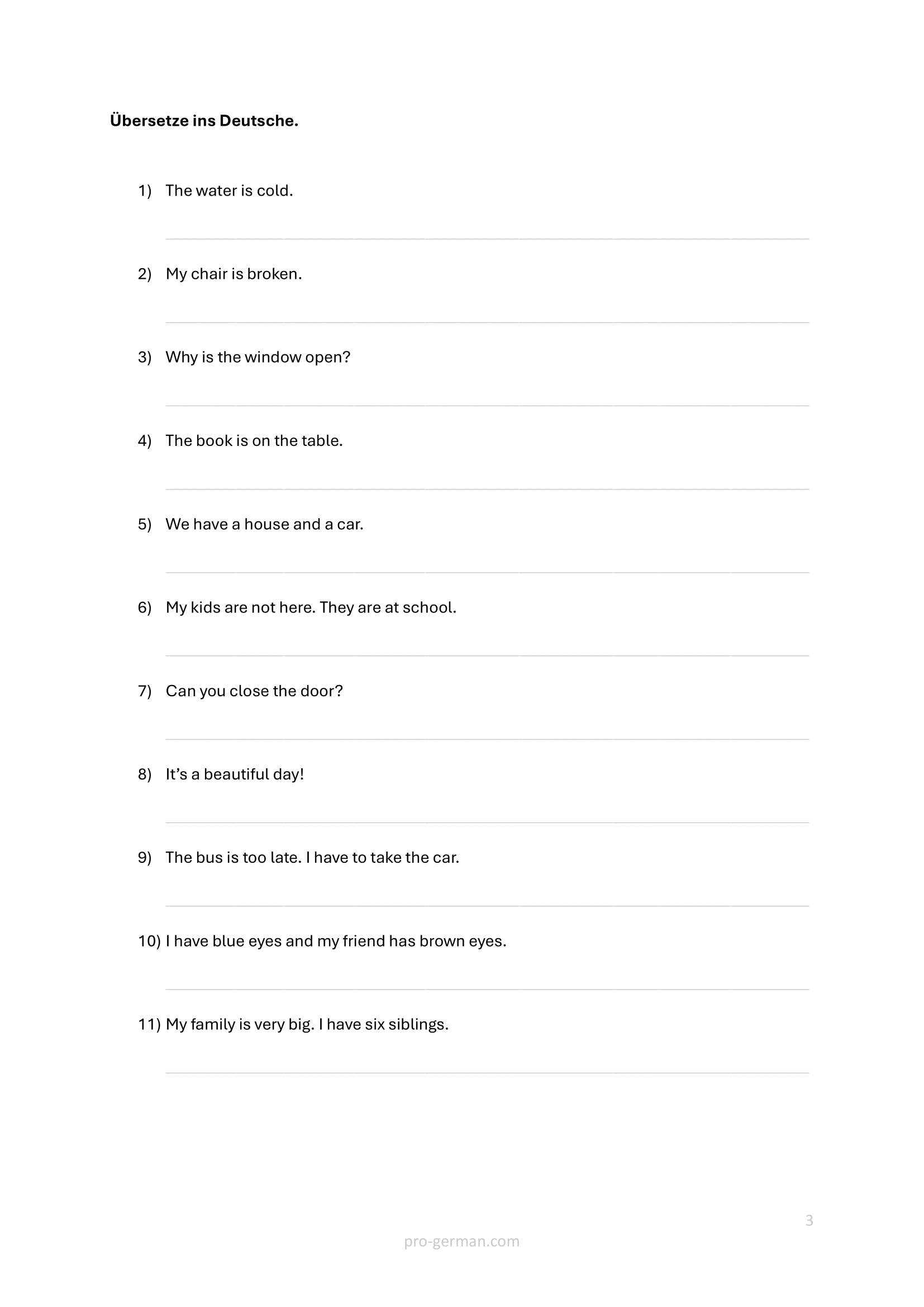Click the answer line under the blue eyes sentence

point(487,989)
